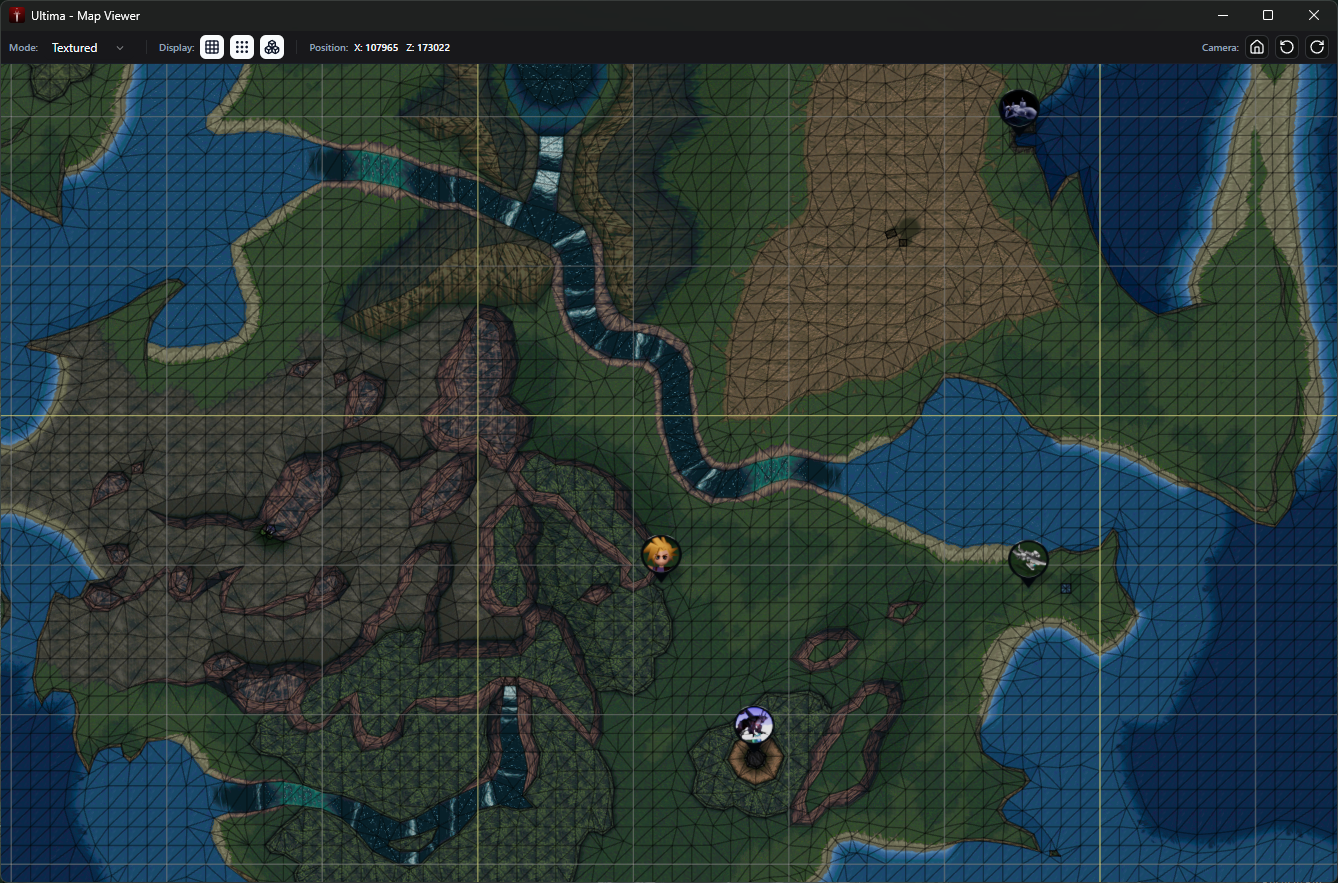1338x883 pixels.
Task: Click the purple creature marker above the crater
Action: (x=754, y=727)
